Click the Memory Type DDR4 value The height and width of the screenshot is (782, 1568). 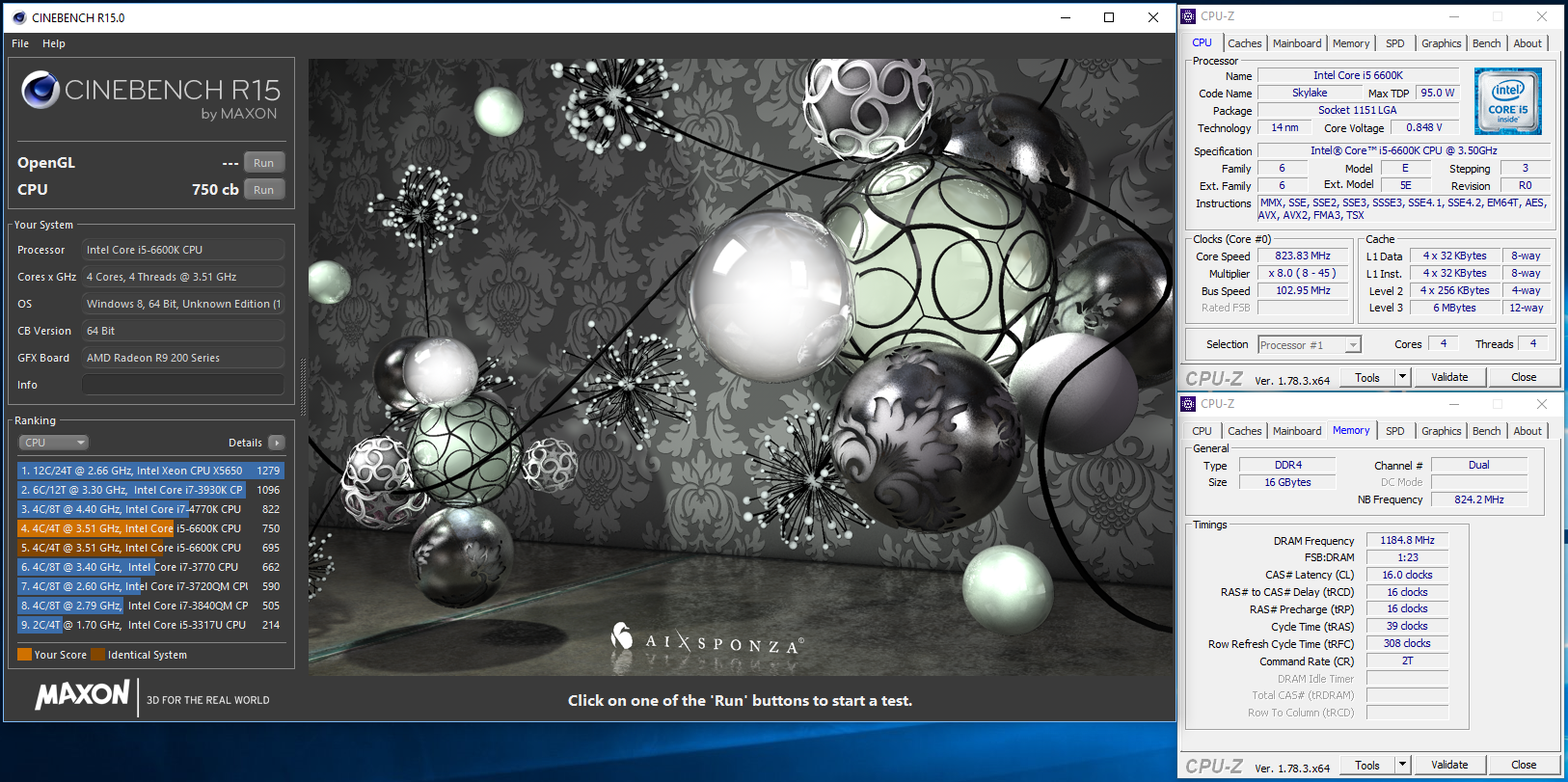coord(1287,465)
